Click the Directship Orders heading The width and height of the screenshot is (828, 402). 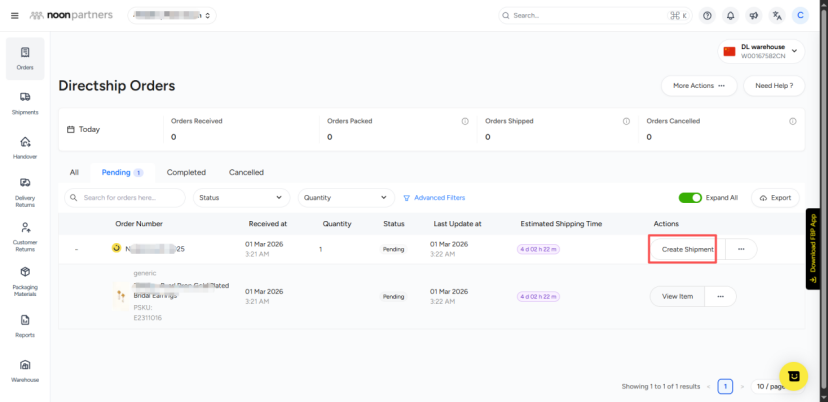click(x=117, y=86)
